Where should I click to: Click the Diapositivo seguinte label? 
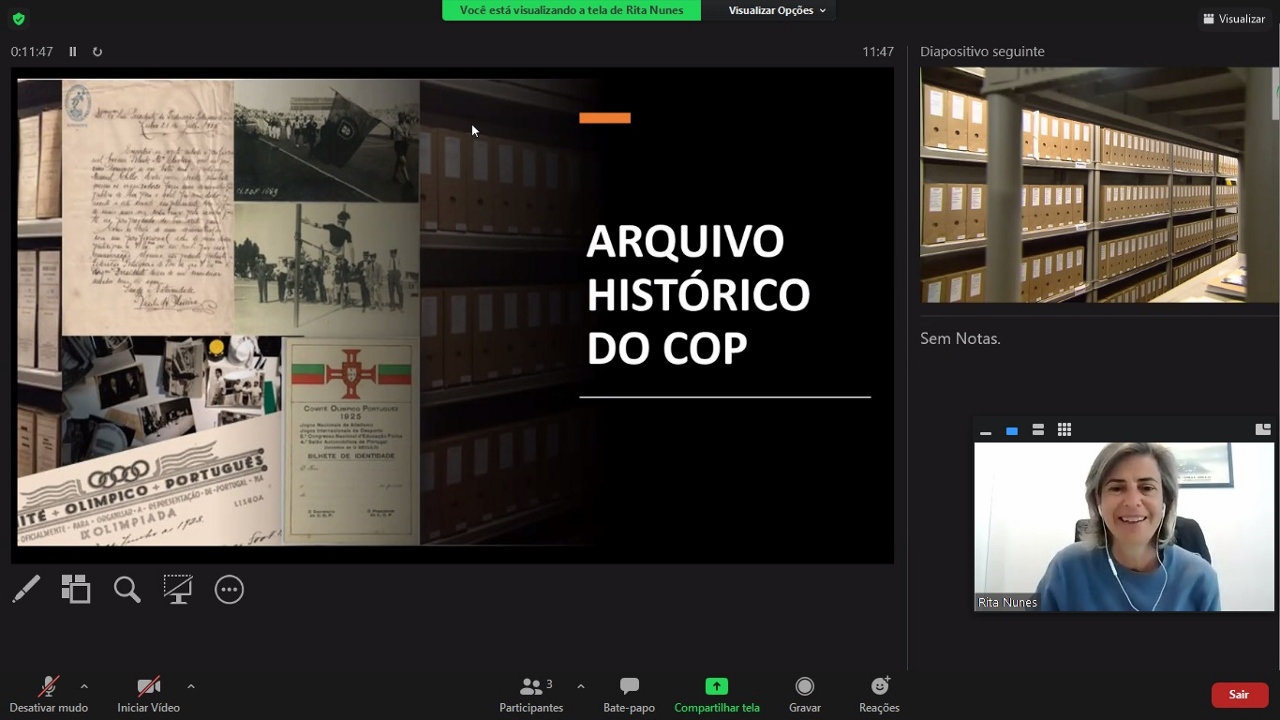click(x=982, y=51)
